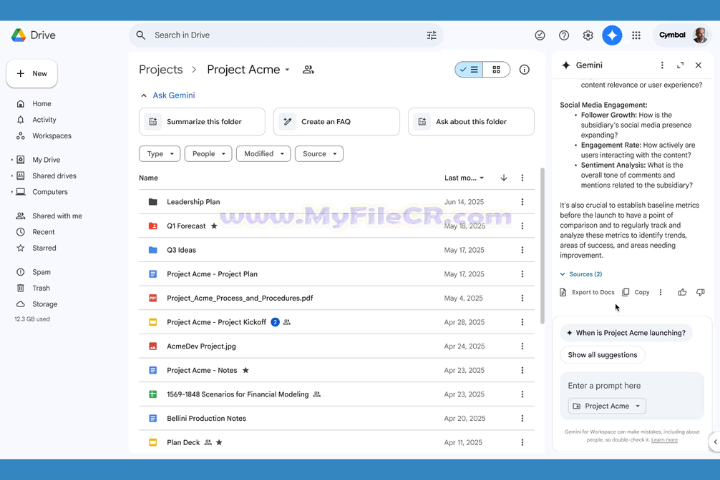The image size is (720, 480).
Task: Click the offline ready checkmark status icon
Action: point(540,35)
